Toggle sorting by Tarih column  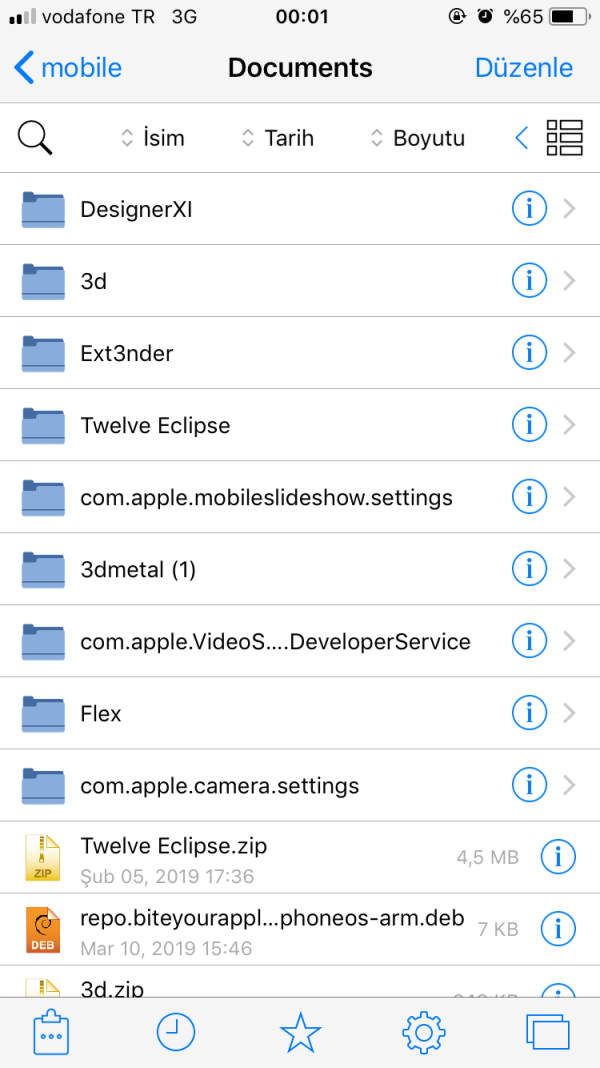[280, 138]
